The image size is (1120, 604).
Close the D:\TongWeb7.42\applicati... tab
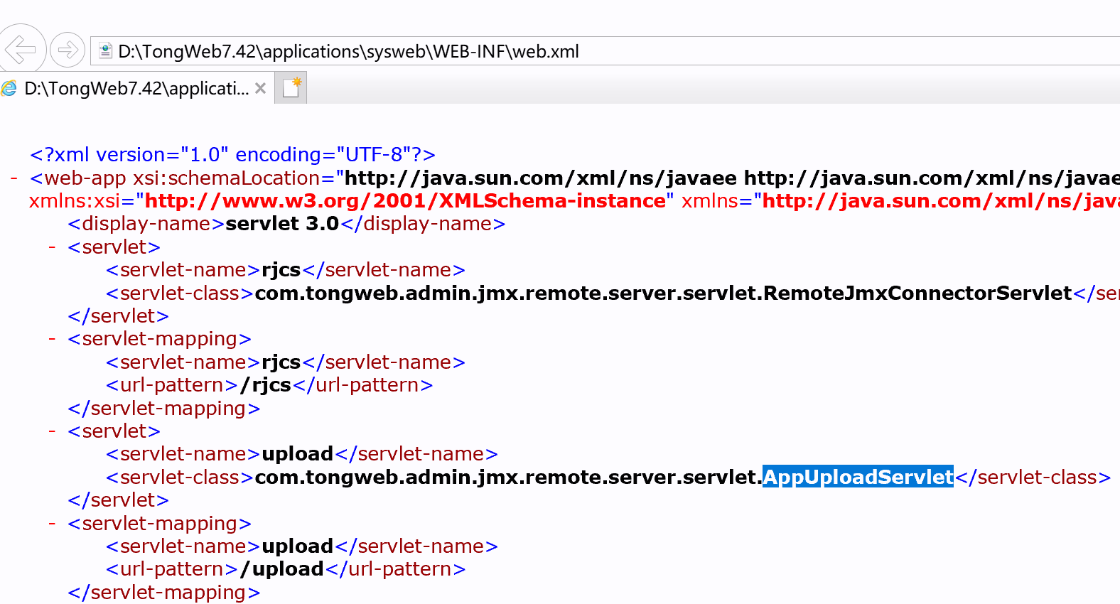261,89
